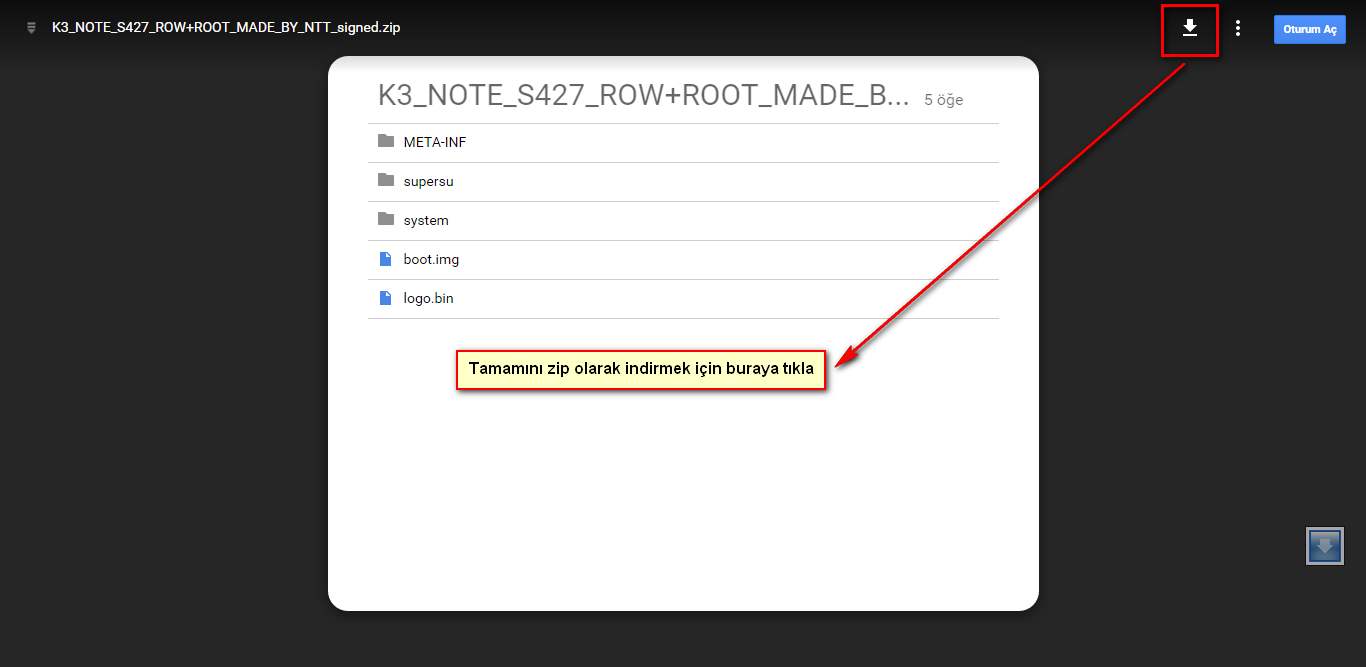Select the logo.bin file name
This screenshot has height=667, width=1366.
click(428, 298)
